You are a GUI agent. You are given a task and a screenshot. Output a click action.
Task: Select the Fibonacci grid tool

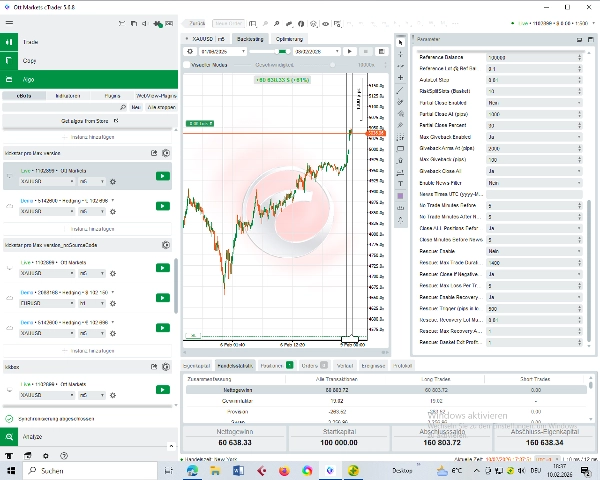pos(400,137)
